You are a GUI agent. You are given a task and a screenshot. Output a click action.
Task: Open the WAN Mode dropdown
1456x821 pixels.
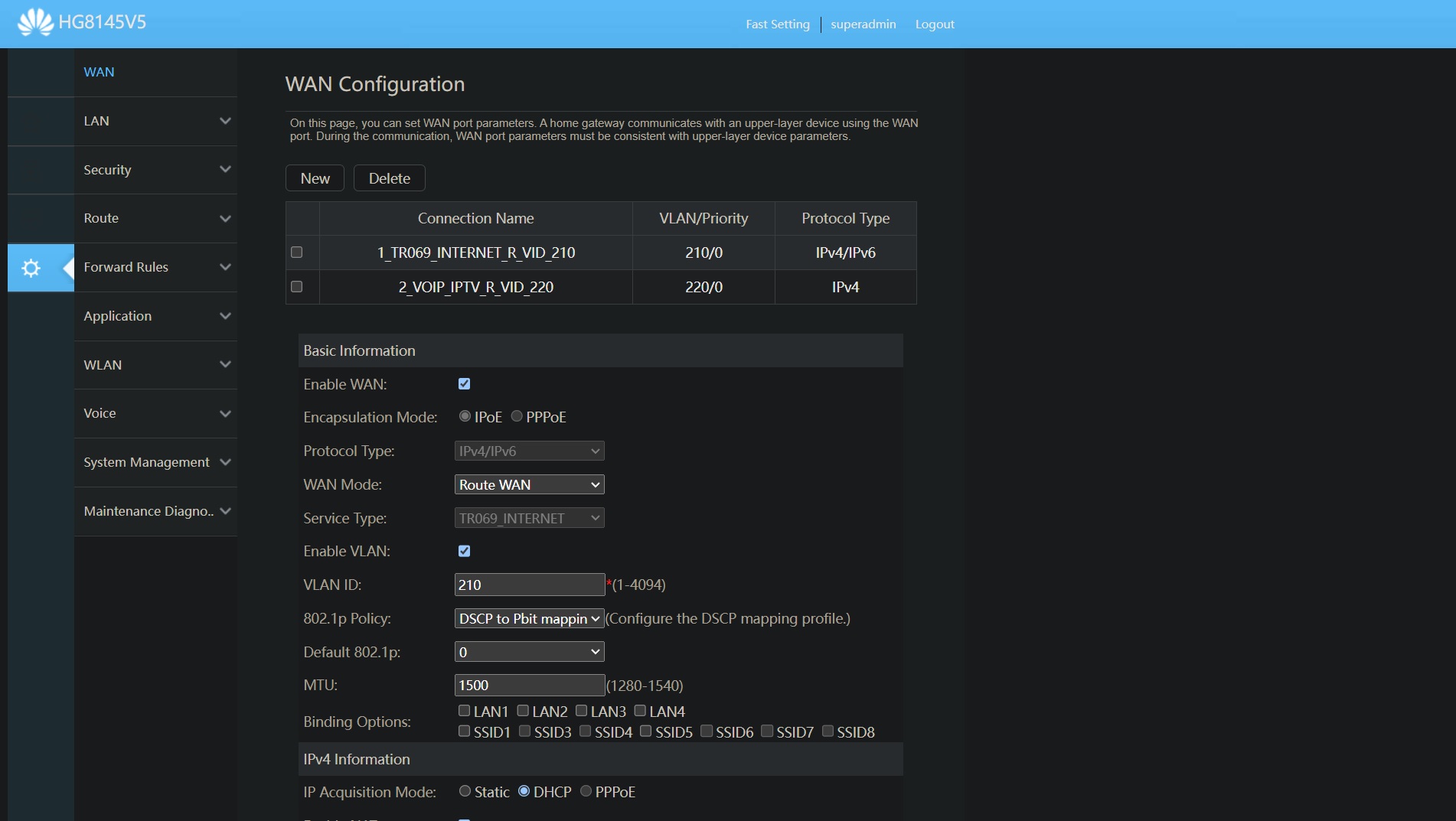[x=529, y=484]
